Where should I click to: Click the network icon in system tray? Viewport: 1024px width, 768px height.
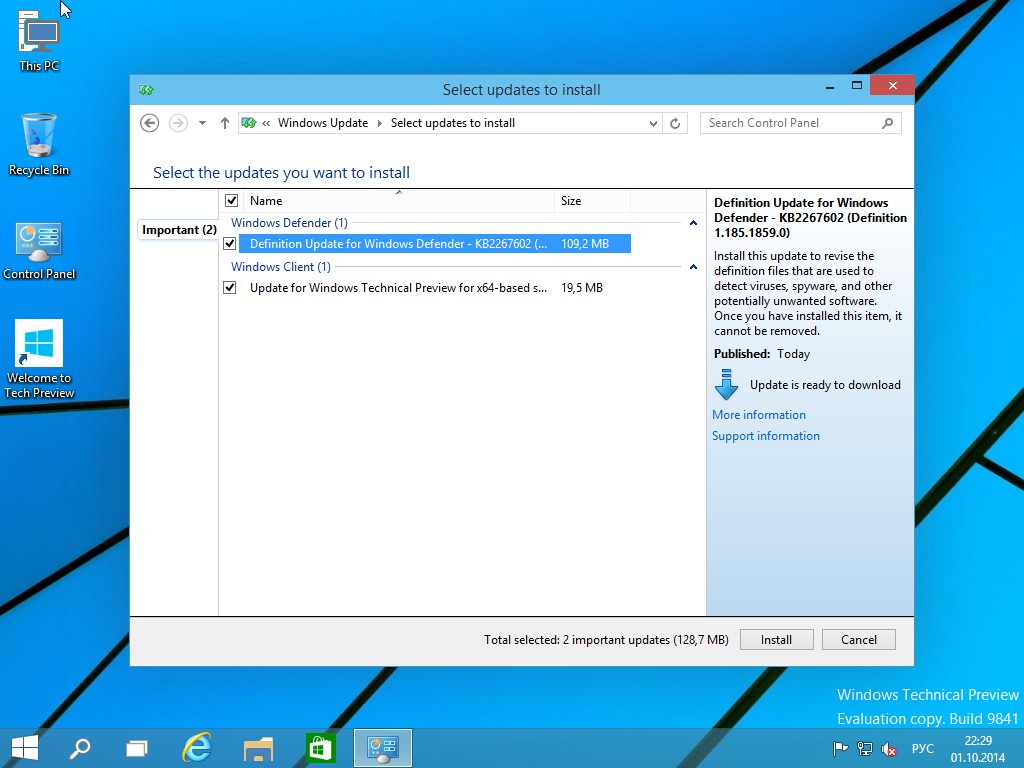865,748
